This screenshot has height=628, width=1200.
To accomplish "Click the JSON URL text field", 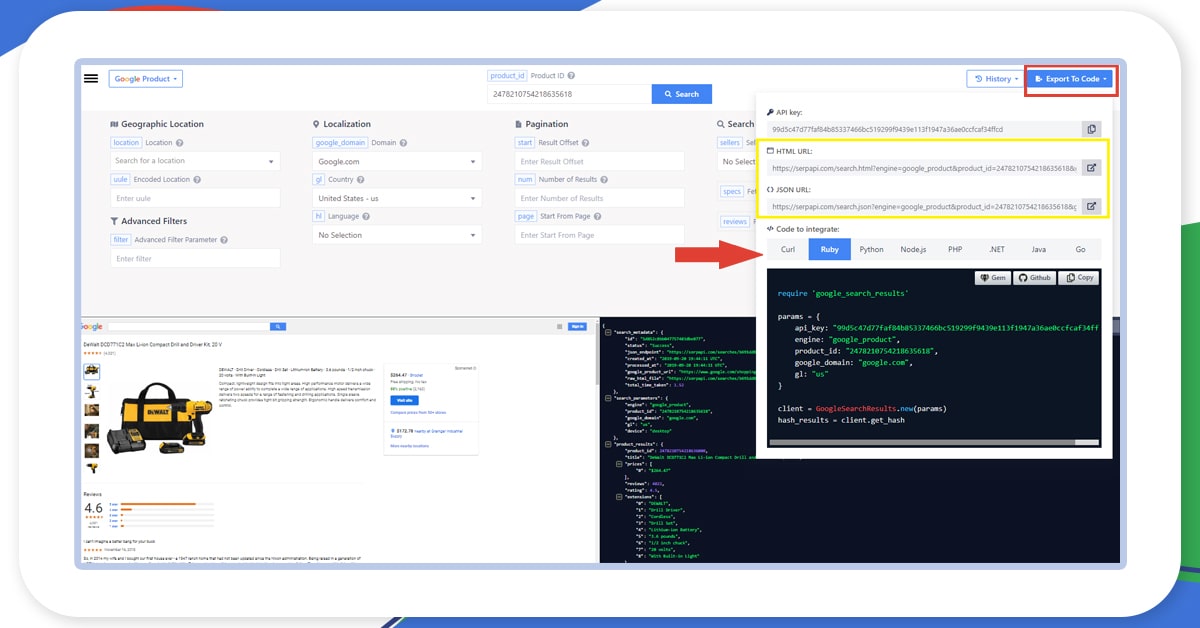I will pyautogui.click(x=925, y=207).
